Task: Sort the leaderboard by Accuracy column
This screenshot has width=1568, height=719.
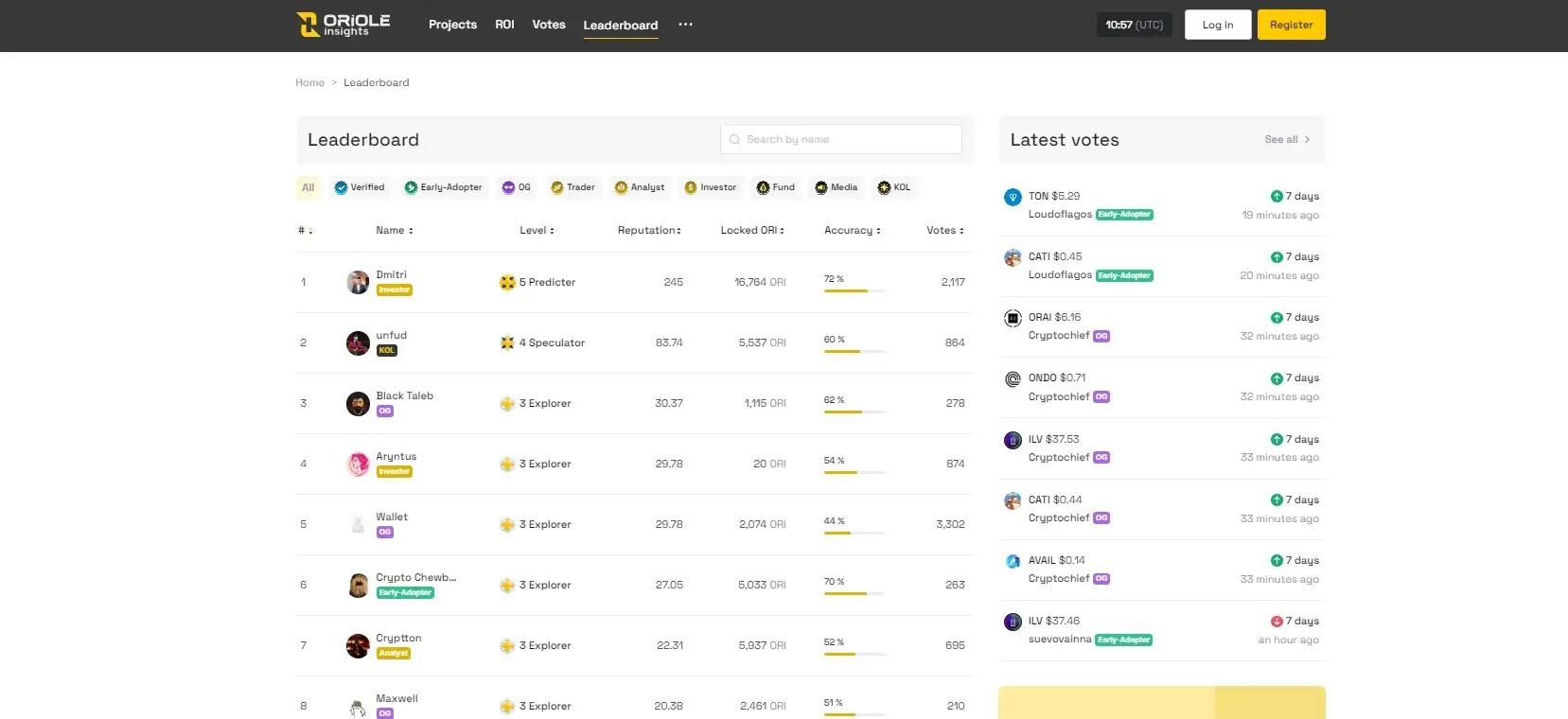Action: (x=852, y=230)
